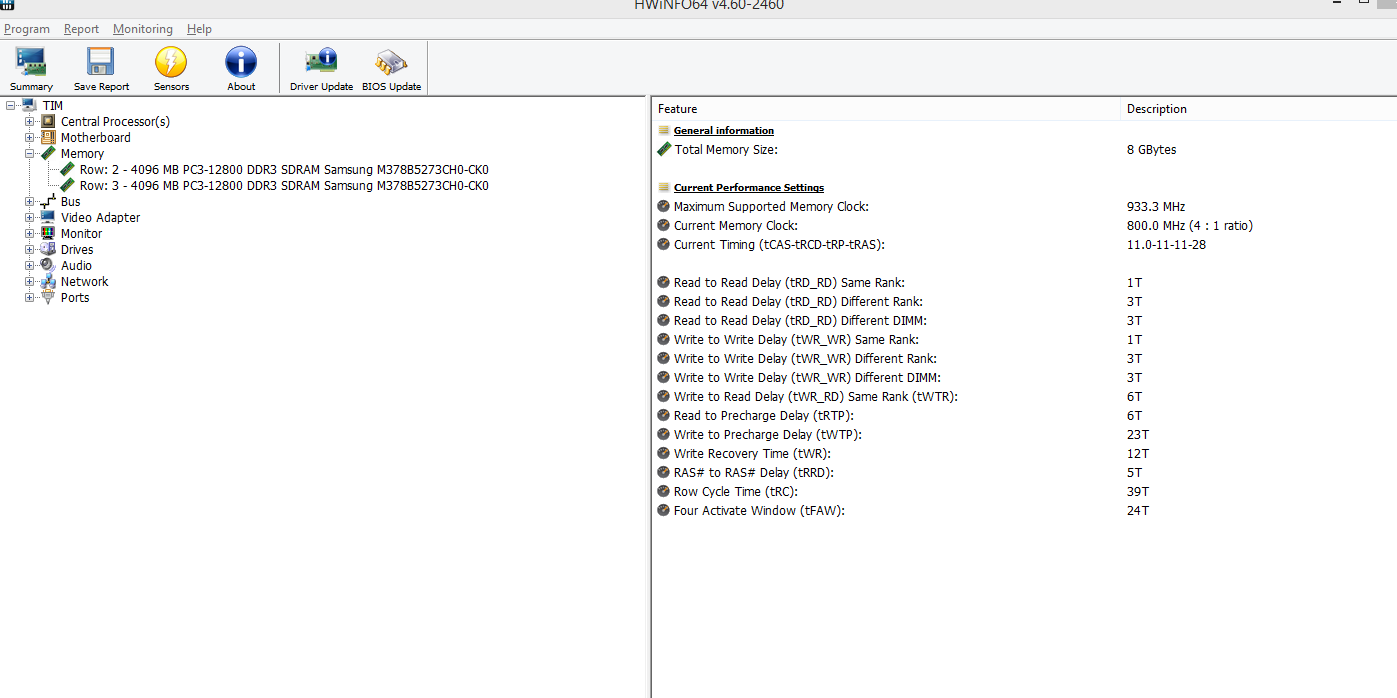Click the Ports tree icon
This screenshot has height=698, width=1397.
[48, 297]
